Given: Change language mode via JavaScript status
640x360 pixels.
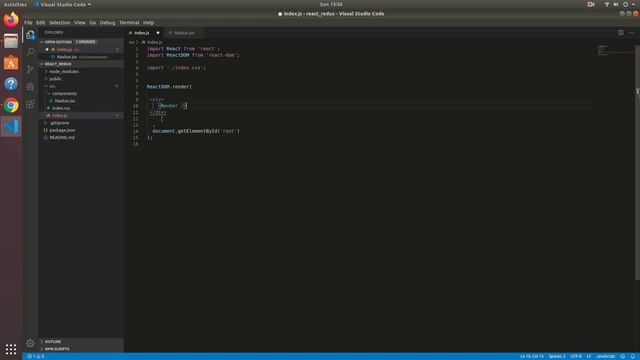Looking at the screenshot, I should 605,356.
